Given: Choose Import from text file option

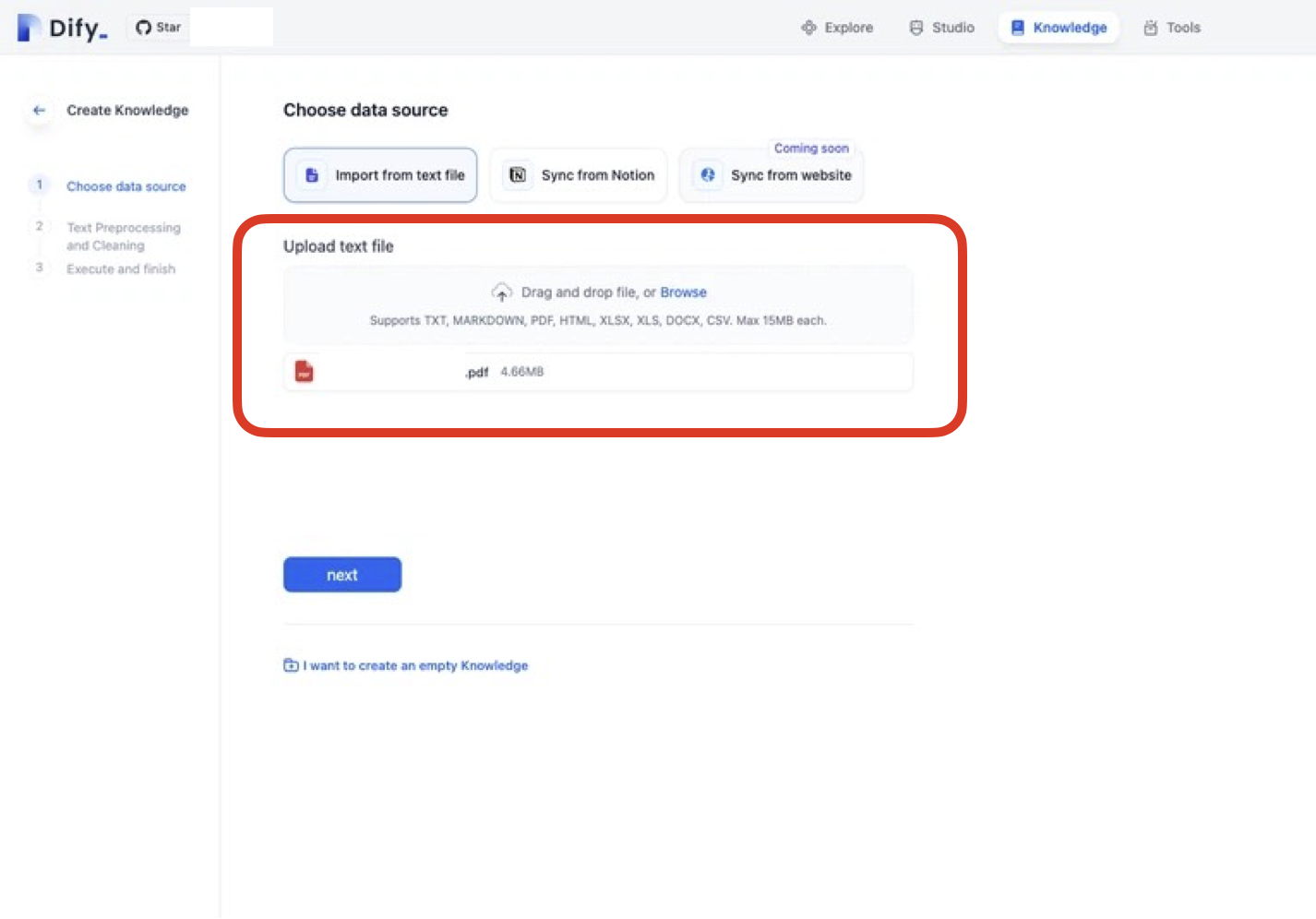Looking at the screenshot, I should [x=380, y=175].
